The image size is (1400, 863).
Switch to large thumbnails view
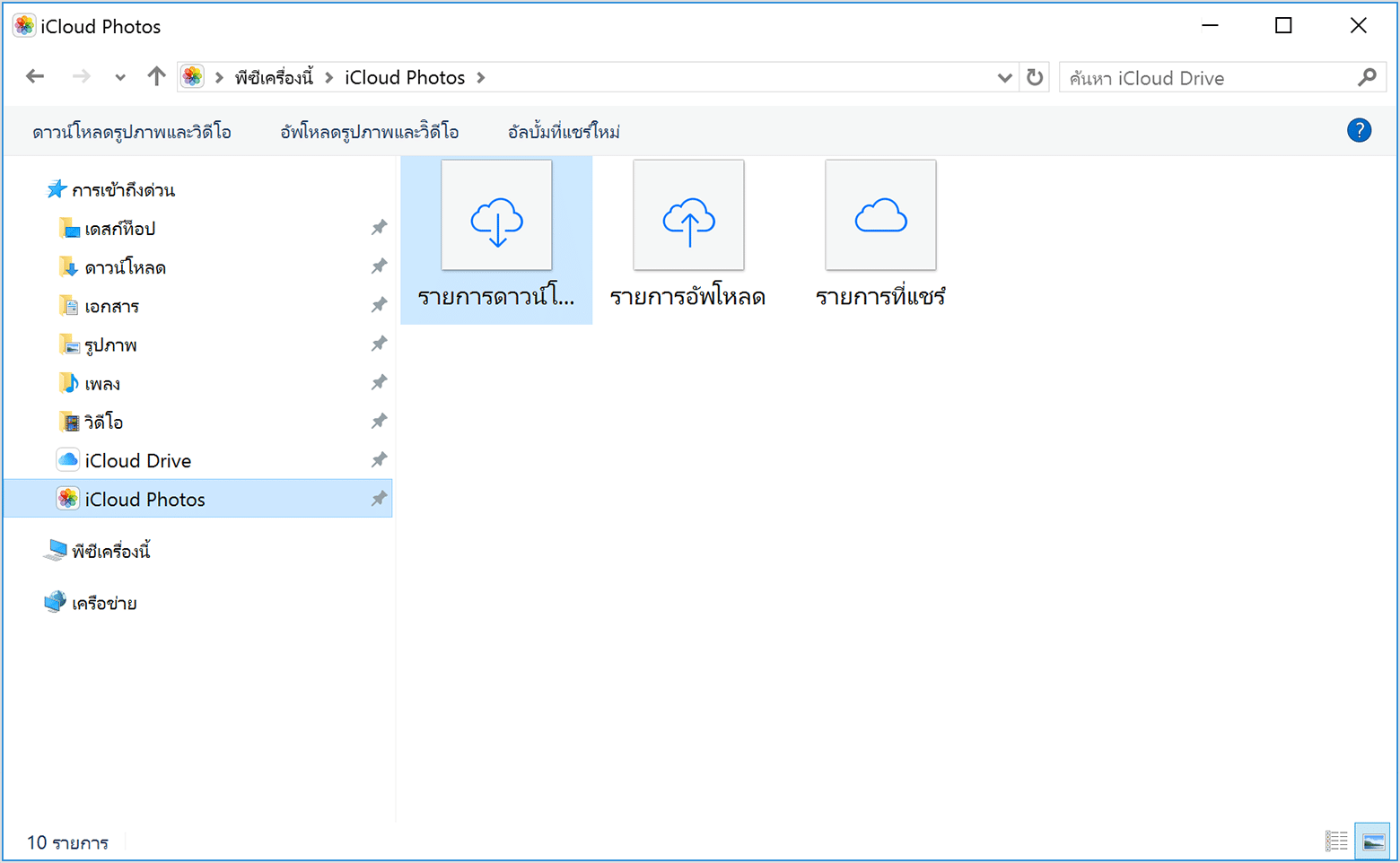[1373, 841]
